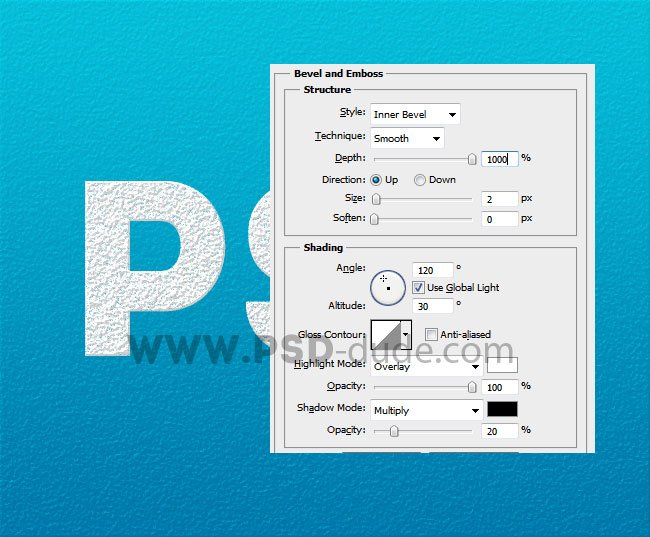Click the Size slider handle
Viewport: 650px width, 537px height.
click(376, 199)
